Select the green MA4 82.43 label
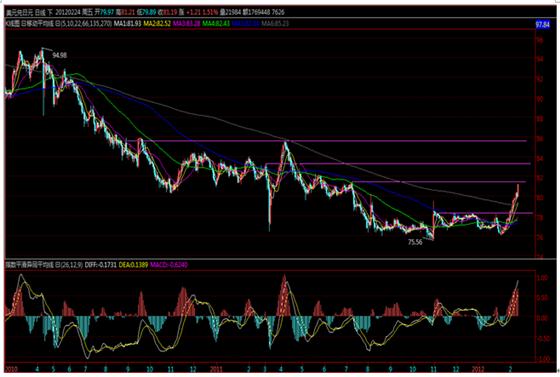 216,24
